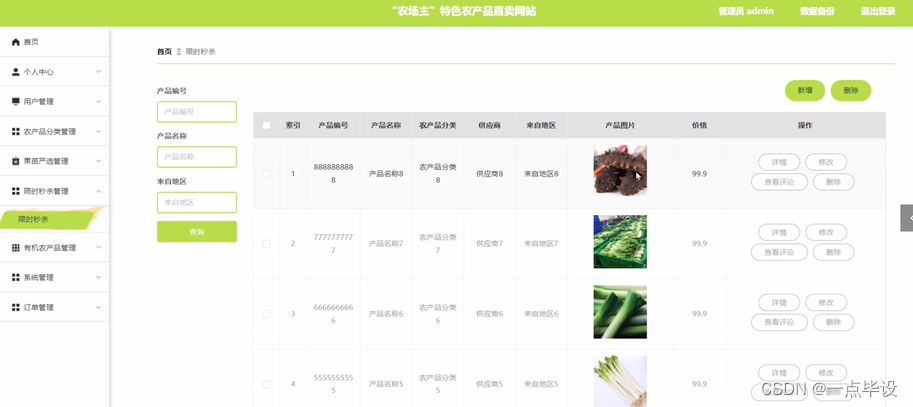The image size is (913, 407).
Task: Focus the 来自地区 input field
Action: tap(197, 203)
